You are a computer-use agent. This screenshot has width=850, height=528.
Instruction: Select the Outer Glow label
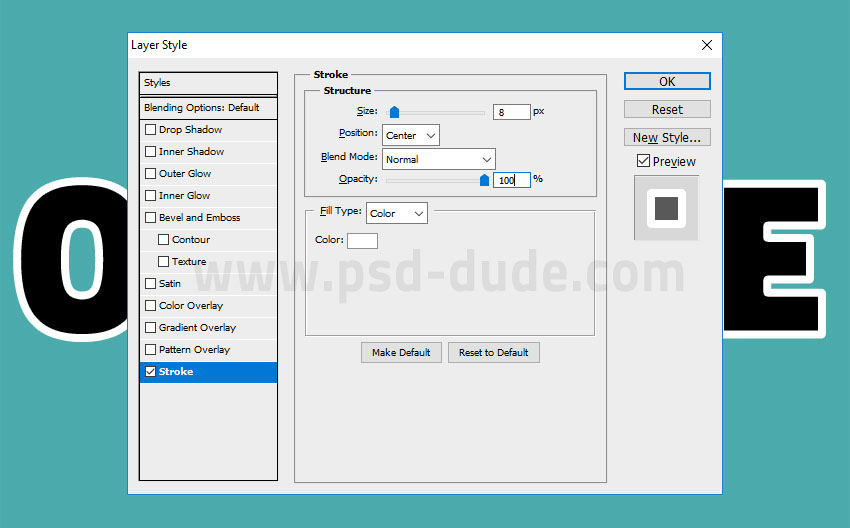pos(185,173)
